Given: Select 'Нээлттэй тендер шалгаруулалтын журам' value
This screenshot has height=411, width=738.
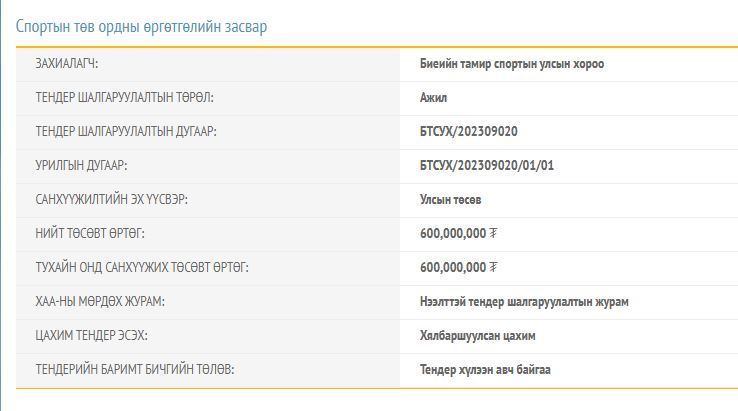Looking at the screenshot, I should (524, 302).
